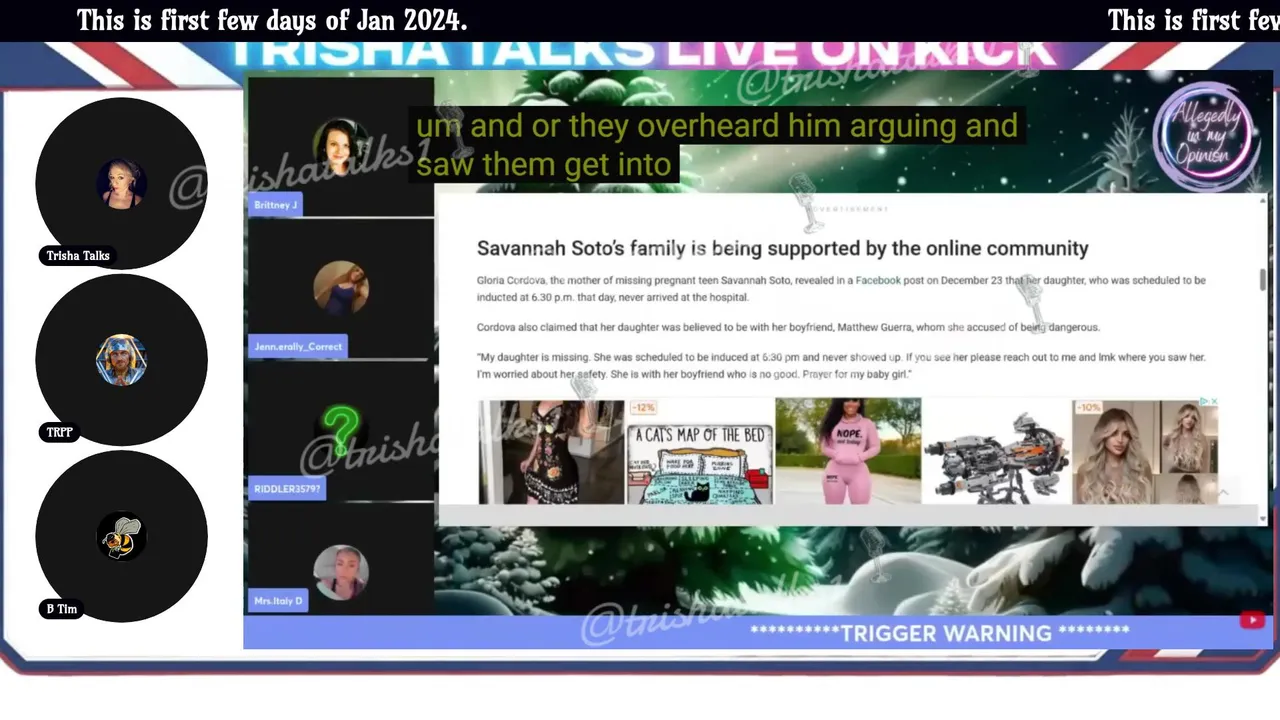Open the blonde wig ad thumbnail

1145,451
